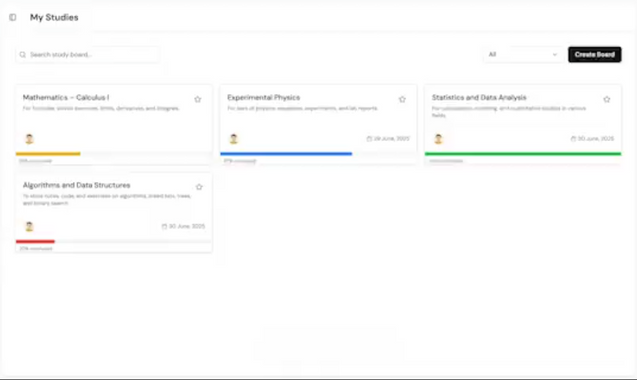Click the description of Algorithms and Data Structures
The width and height of the screenshot is (637, 380).
coord(107,200)
